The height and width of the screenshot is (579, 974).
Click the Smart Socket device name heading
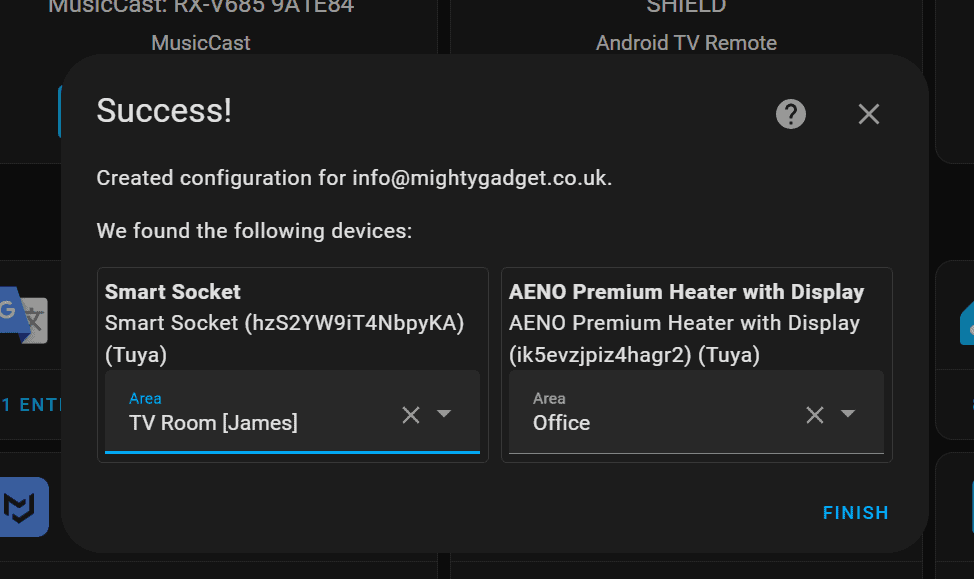point(173,292)
